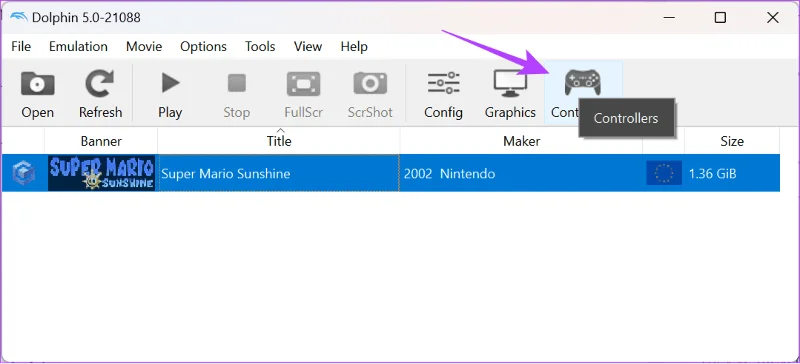Click the '2002 Nintendo' maker cell
Image resolution: width=800 pixels, height=364 pixels.
coord(521,173)
